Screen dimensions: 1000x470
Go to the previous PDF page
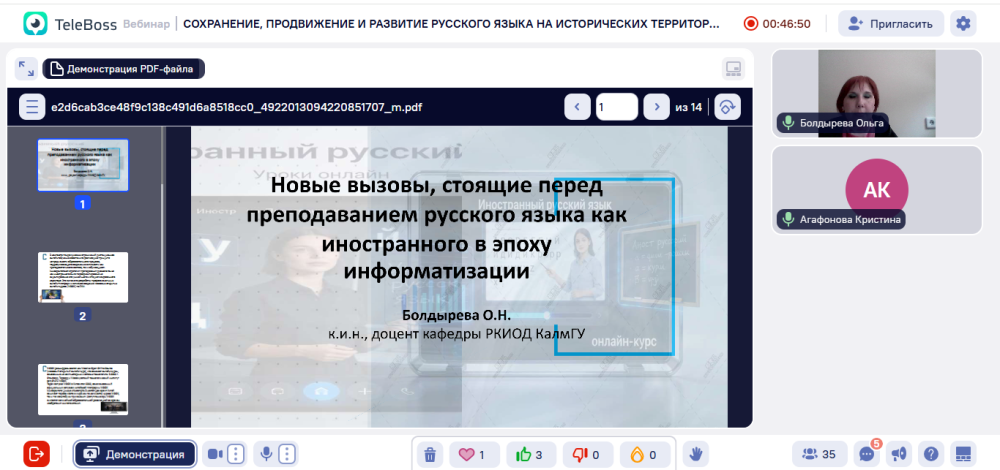tap(577, 106)
